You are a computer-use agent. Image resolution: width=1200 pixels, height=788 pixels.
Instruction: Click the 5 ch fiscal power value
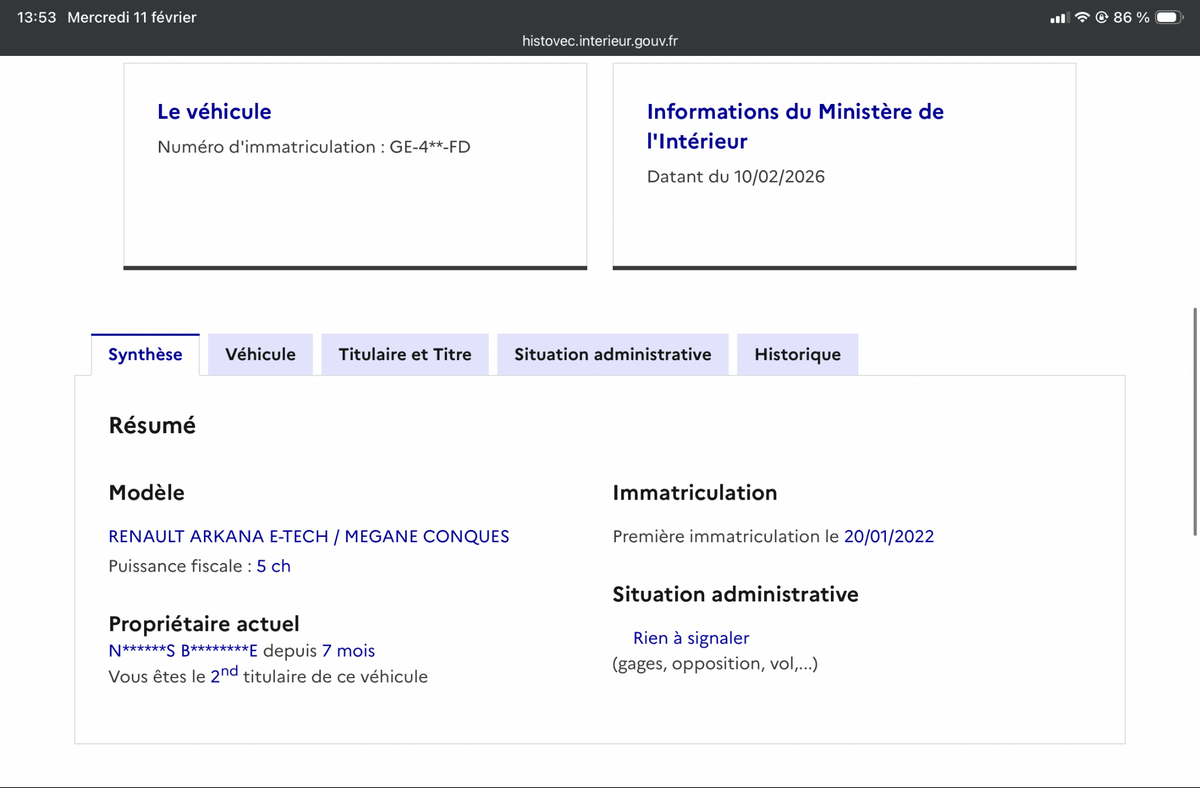273,566
